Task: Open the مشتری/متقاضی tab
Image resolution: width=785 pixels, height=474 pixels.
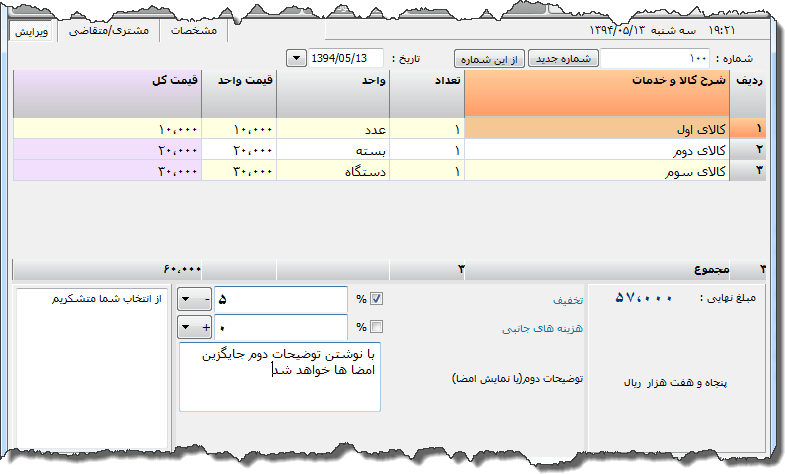Action: [x=108, y=31]
